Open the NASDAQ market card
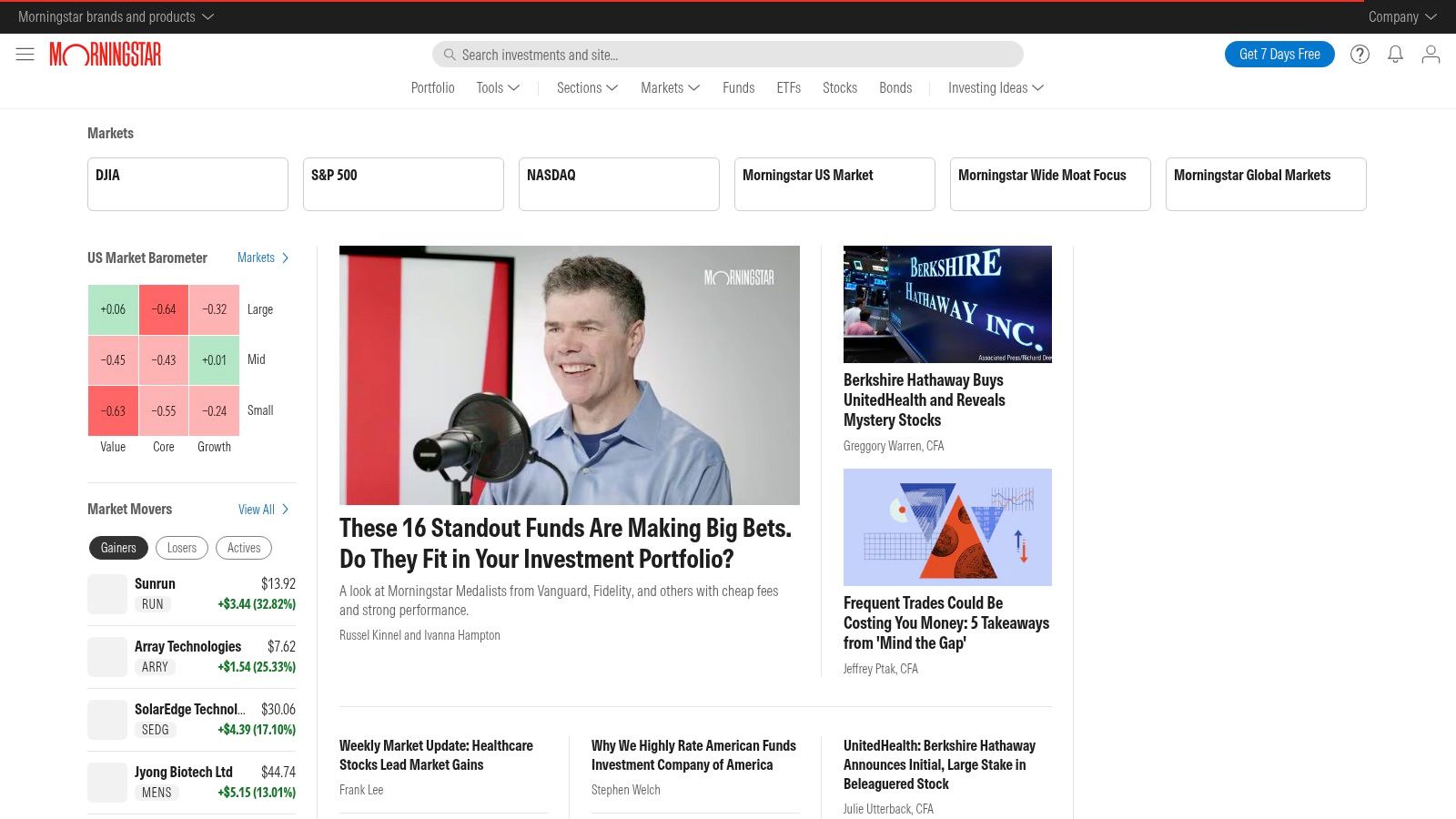Viewport: 1456px width, 819px height. pos(619,184)
